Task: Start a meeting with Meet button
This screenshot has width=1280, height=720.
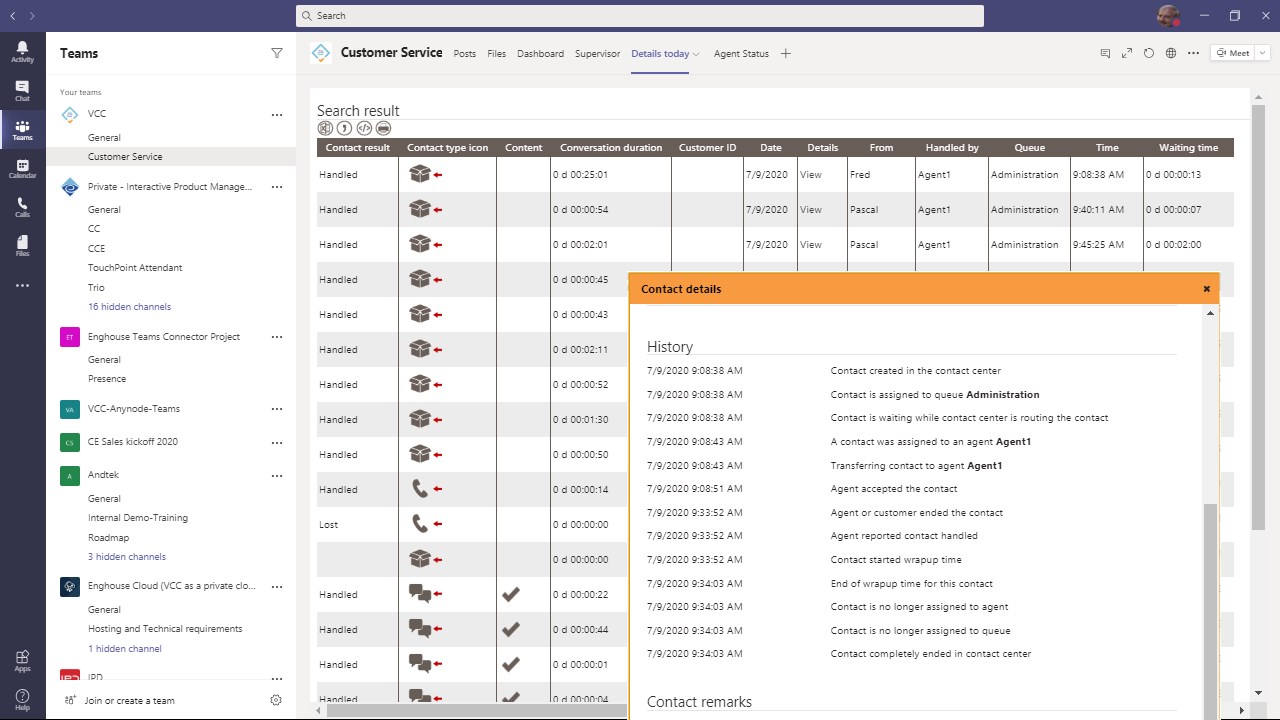Action: tap(1233, 54)
